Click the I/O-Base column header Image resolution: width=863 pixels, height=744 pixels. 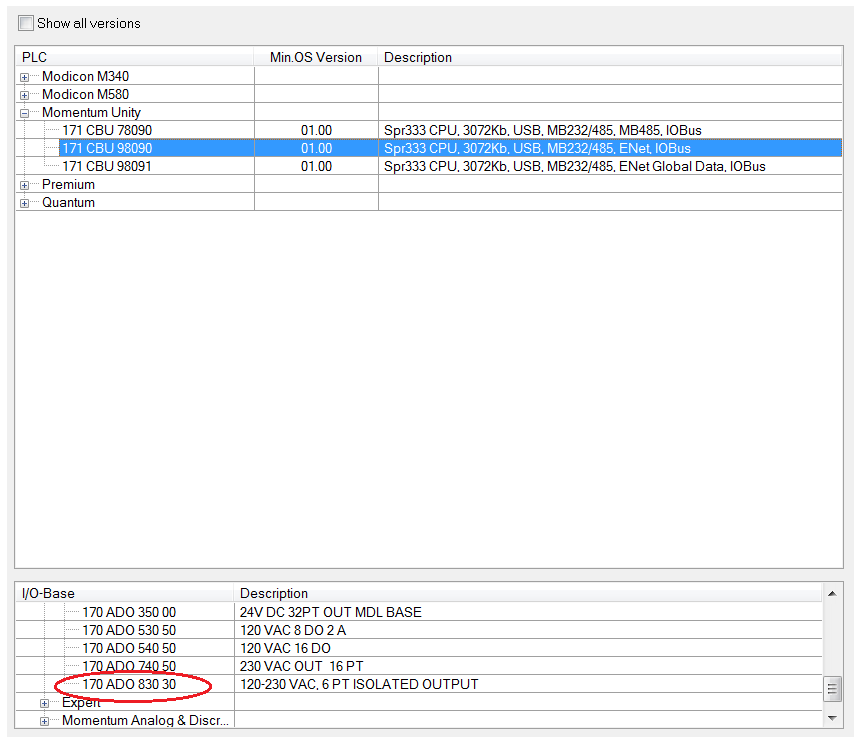(125, 593)
